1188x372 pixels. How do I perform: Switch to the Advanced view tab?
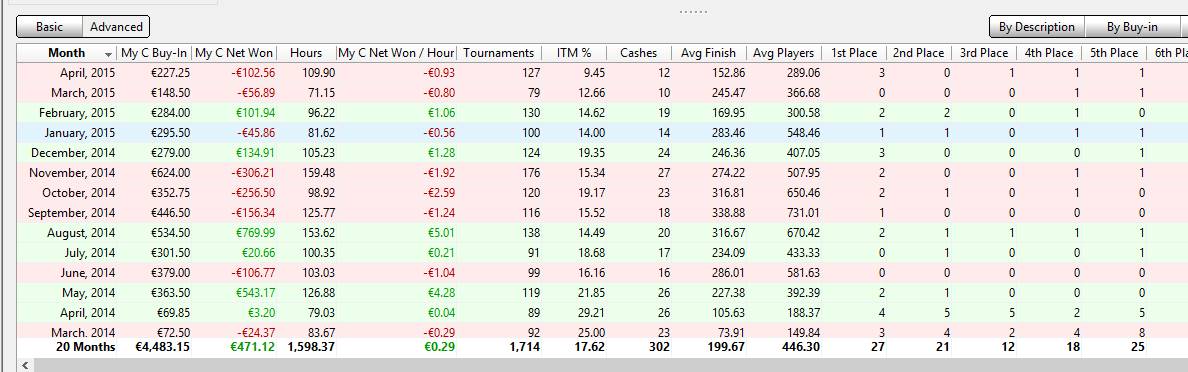(116, 27)
